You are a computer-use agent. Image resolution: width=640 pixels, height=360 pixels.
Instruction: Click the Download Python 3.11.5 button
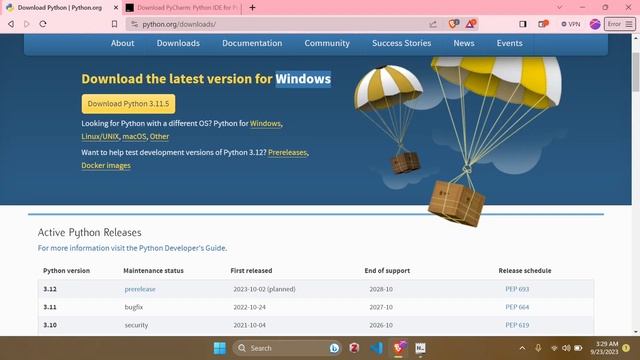click(128, 104)
